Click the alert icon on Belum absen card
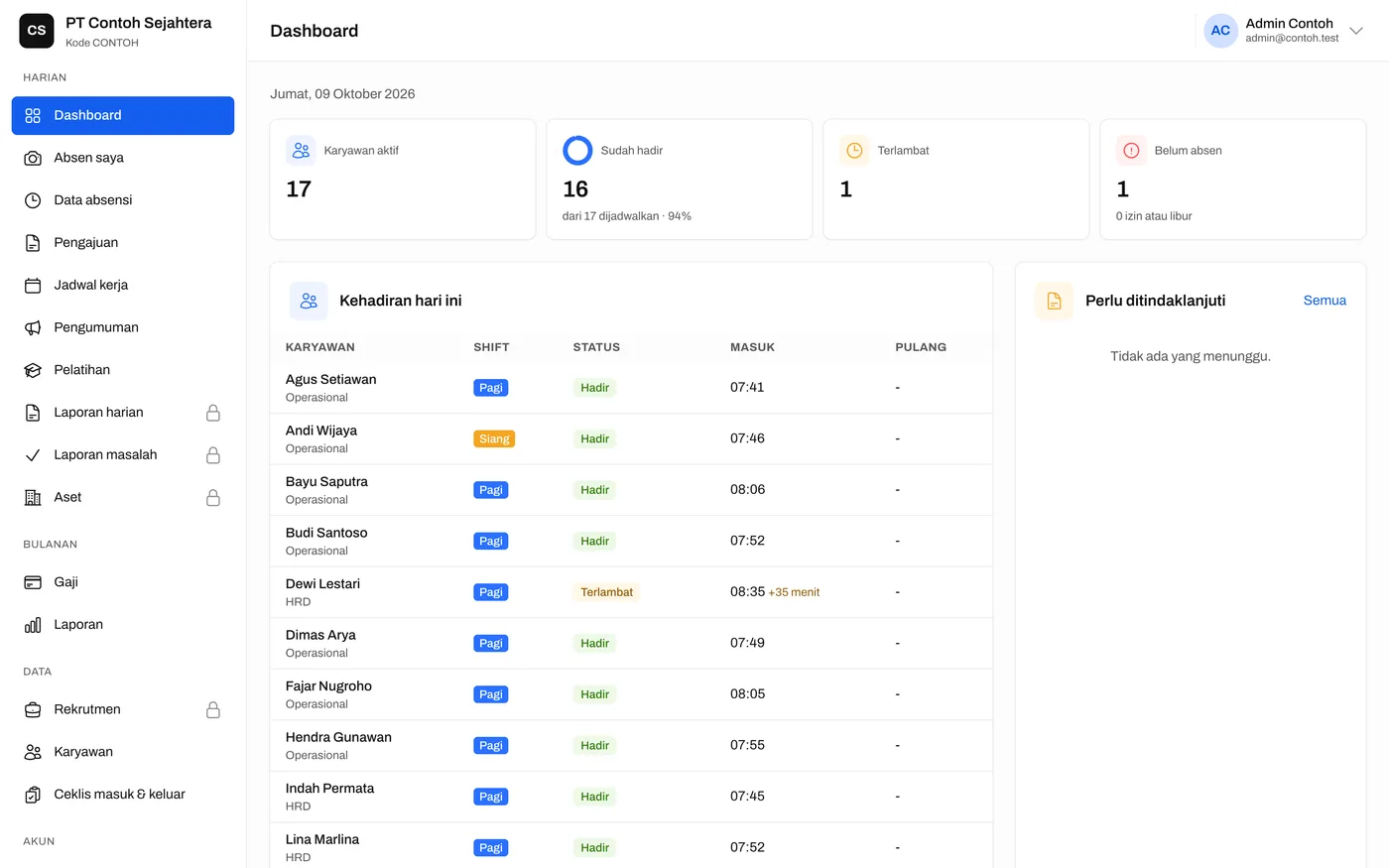The image size is (1389, 868). (1131, 151)
